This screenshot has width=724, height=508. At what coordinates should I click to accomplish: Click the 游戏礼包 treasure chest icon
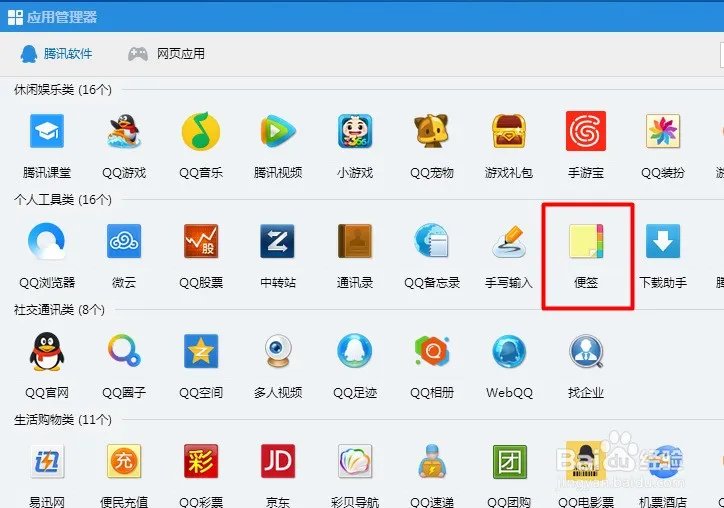(x=508, y=131)
